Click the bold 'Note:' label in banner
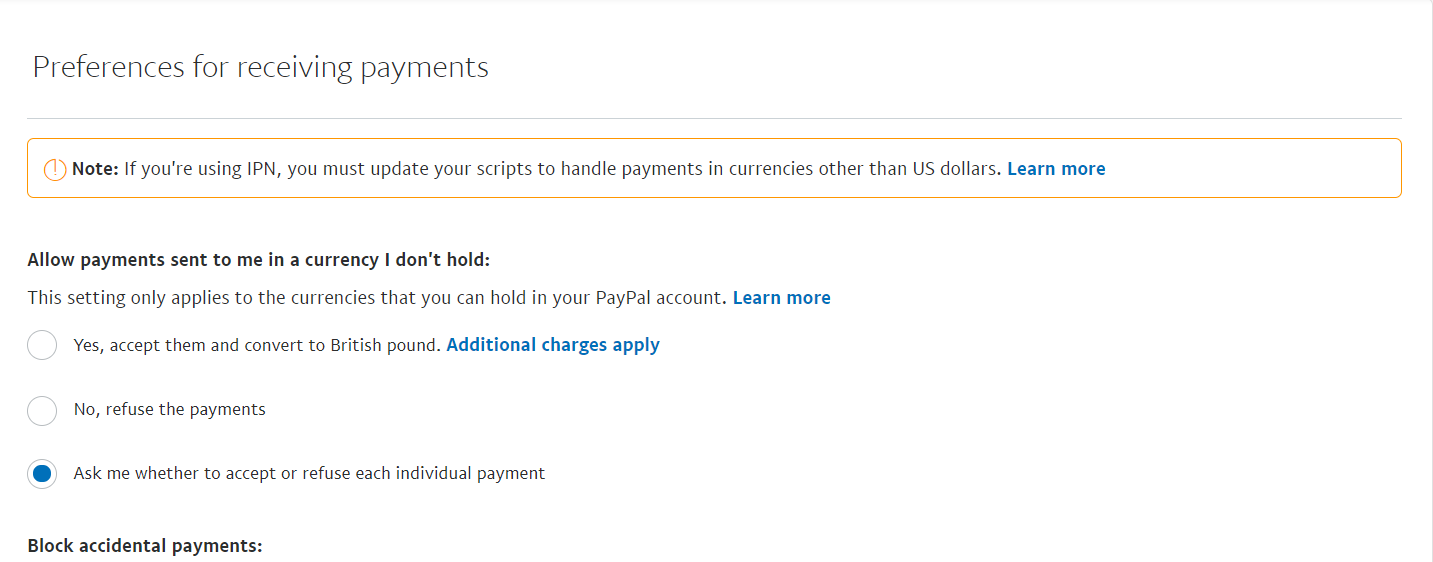1433x562 pixels. (x=95, y=169)
